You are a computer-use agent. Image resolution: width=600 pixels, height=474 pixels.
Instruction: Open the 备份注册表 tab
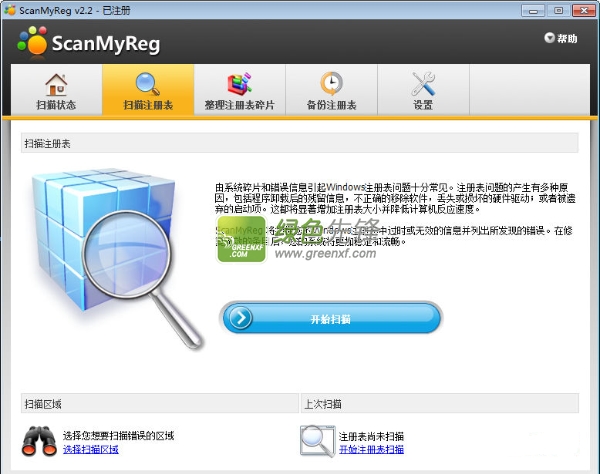(x=331, y=90)
